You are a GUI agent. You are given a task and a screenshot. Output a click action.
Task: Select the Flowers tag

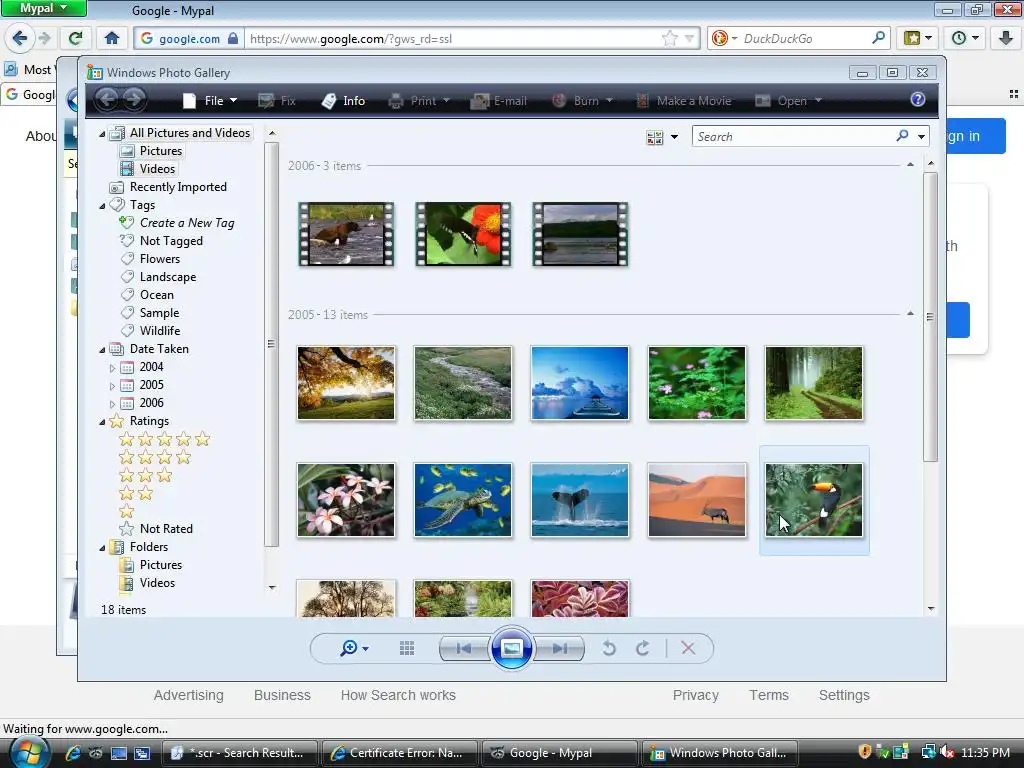tap(150, 259)
